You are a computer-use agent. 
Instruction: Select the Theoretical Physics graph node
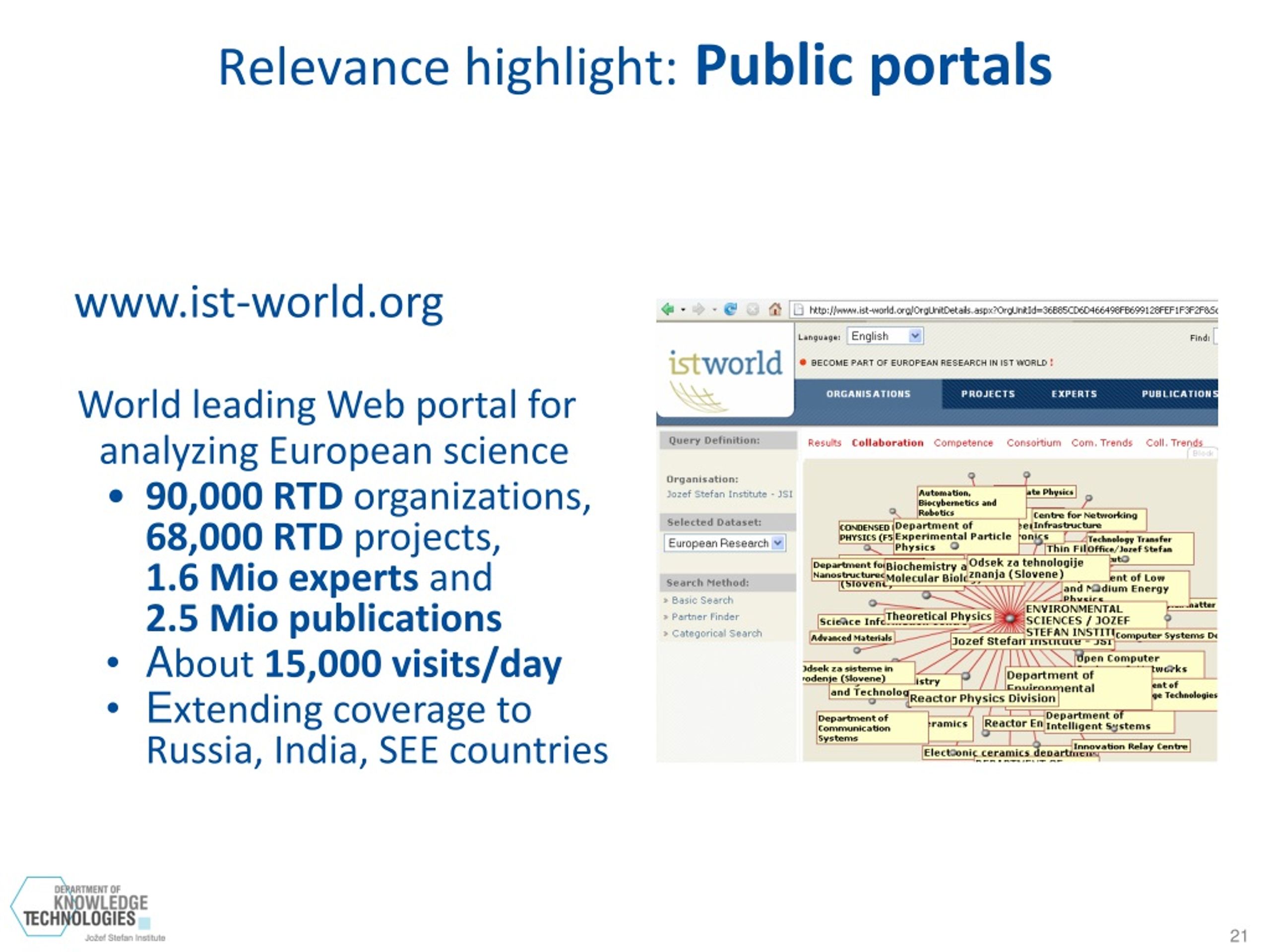938,616
